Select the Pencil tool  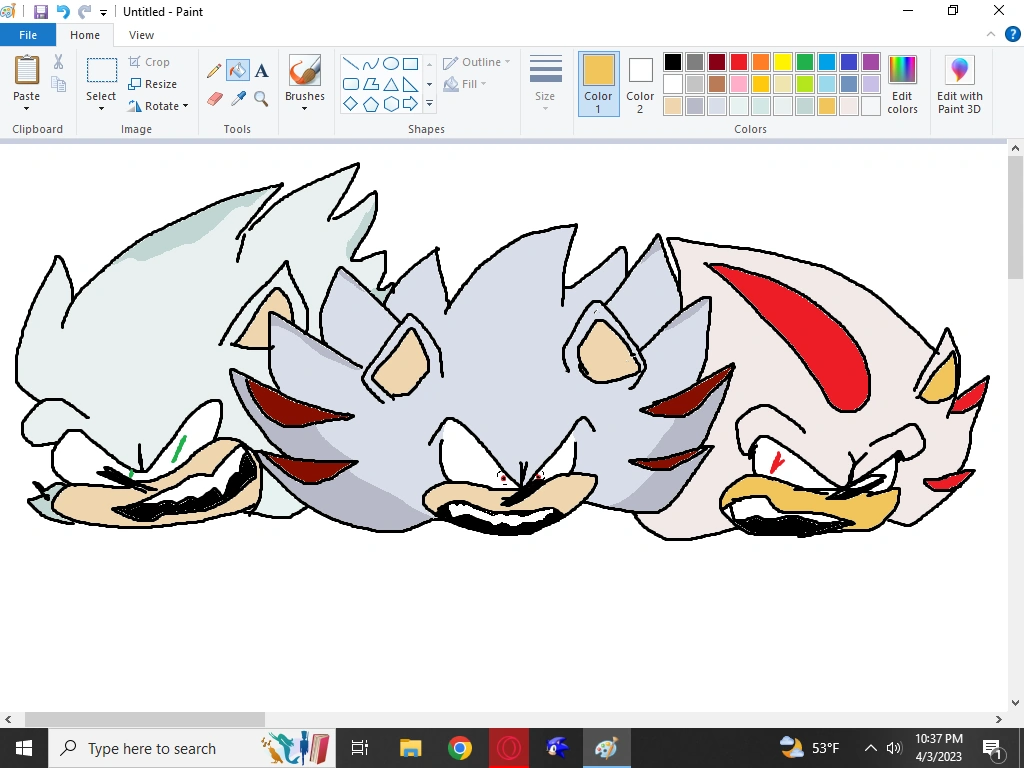tap(214, 71)
